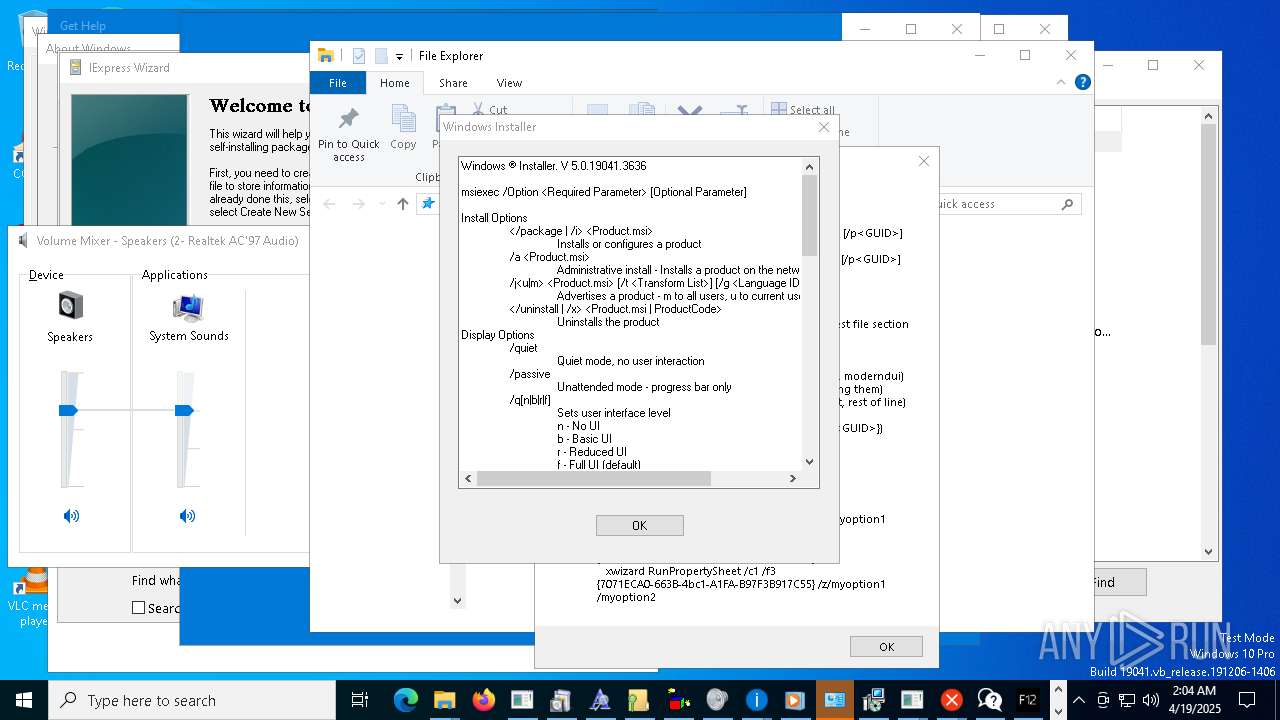Click the system tray volume icon
This screenshot has height=720, width=1280.
[x=1150, y=700]
